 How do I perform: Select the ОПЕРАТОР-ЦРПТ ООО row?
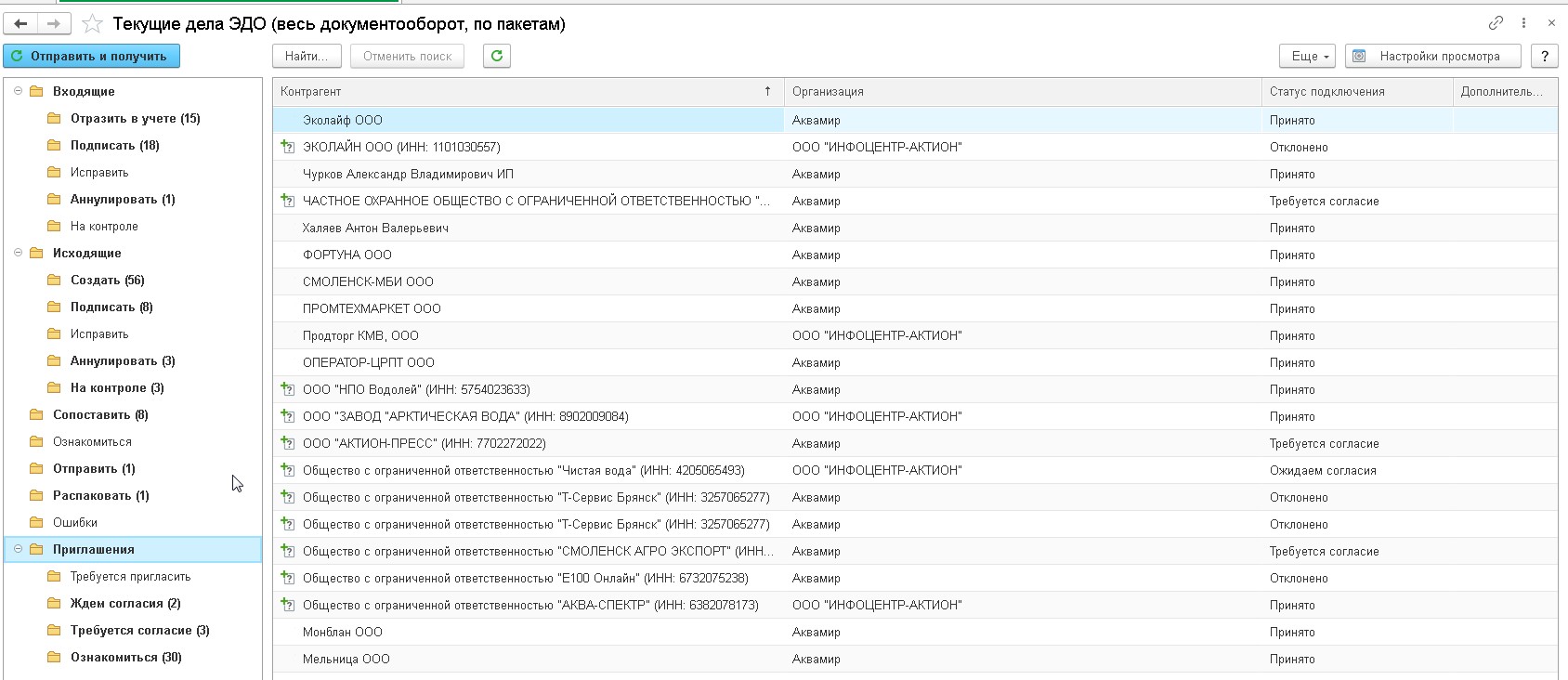coord(915,362)
